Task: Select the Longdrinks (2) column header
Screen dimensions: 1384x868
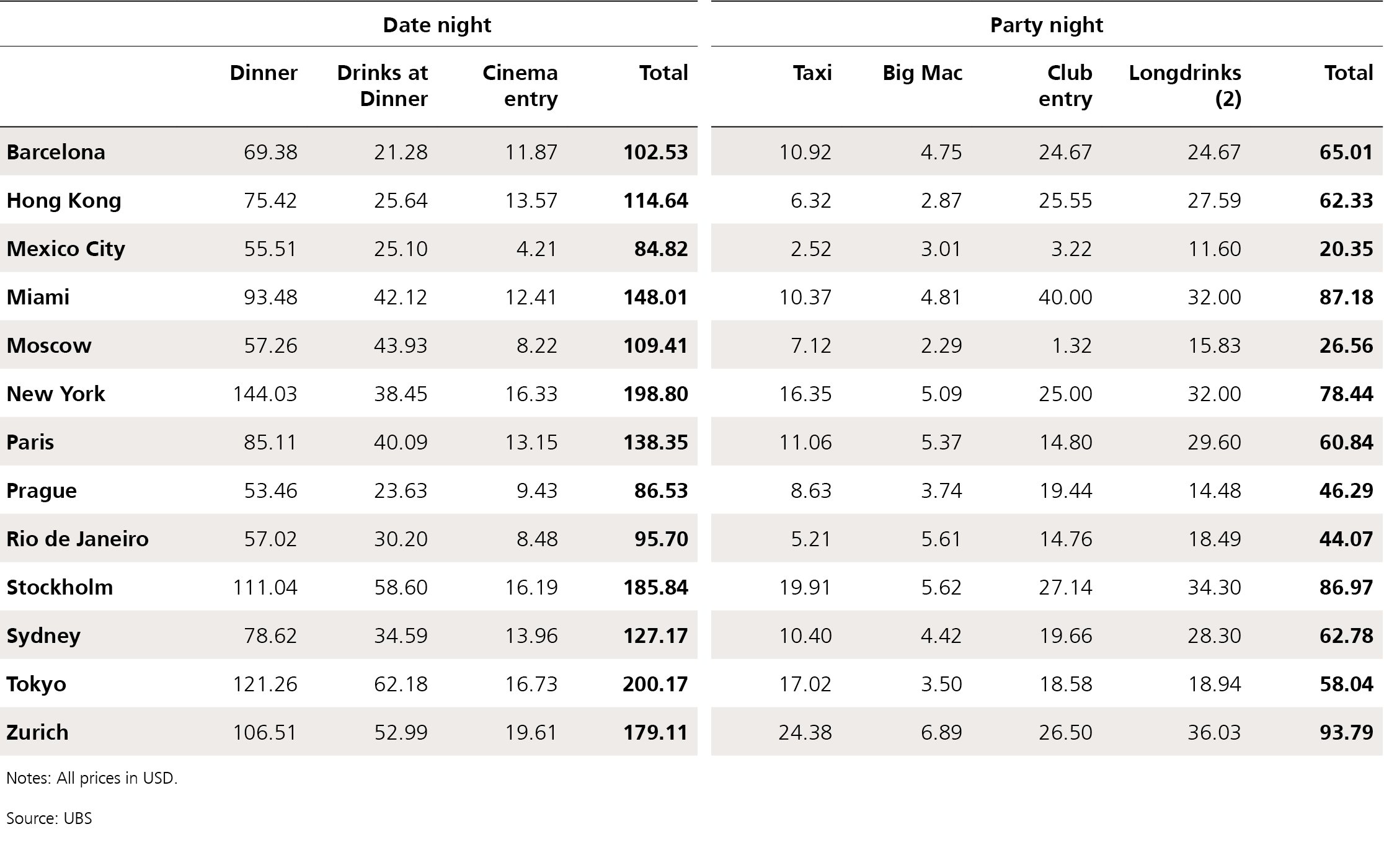Action: (1184, 86)
